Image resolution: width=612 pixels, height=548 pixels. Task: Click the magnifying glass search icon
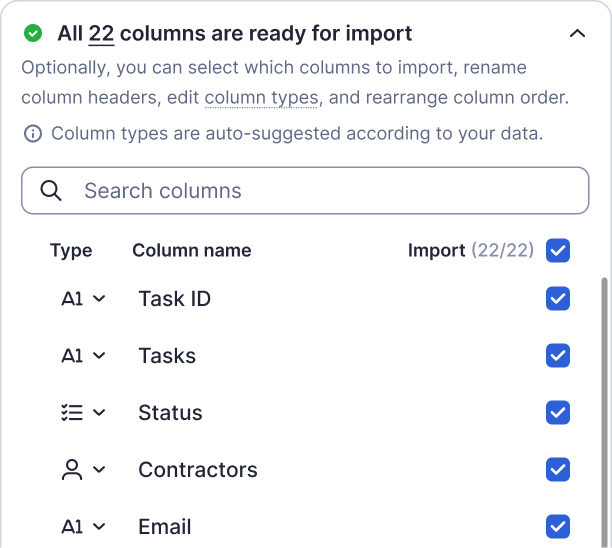51,191
